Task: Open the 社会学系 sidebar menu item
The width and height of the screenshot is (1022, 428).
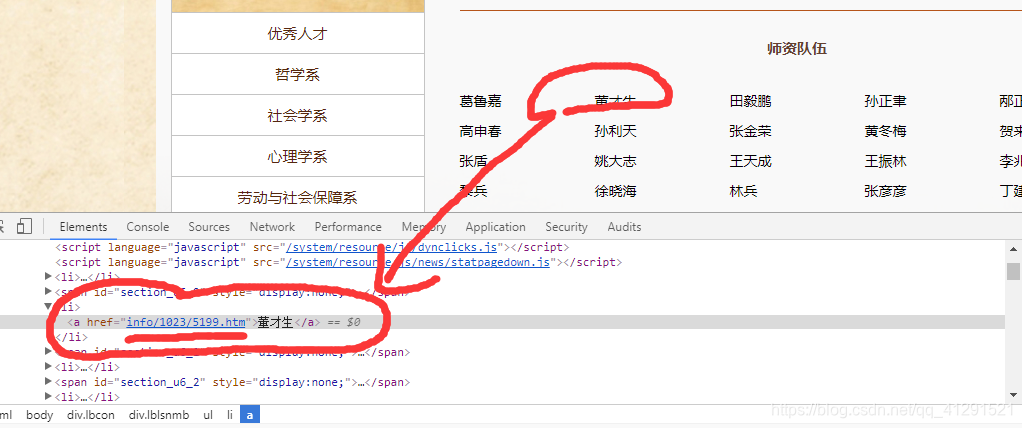Action: pos(298,115)
